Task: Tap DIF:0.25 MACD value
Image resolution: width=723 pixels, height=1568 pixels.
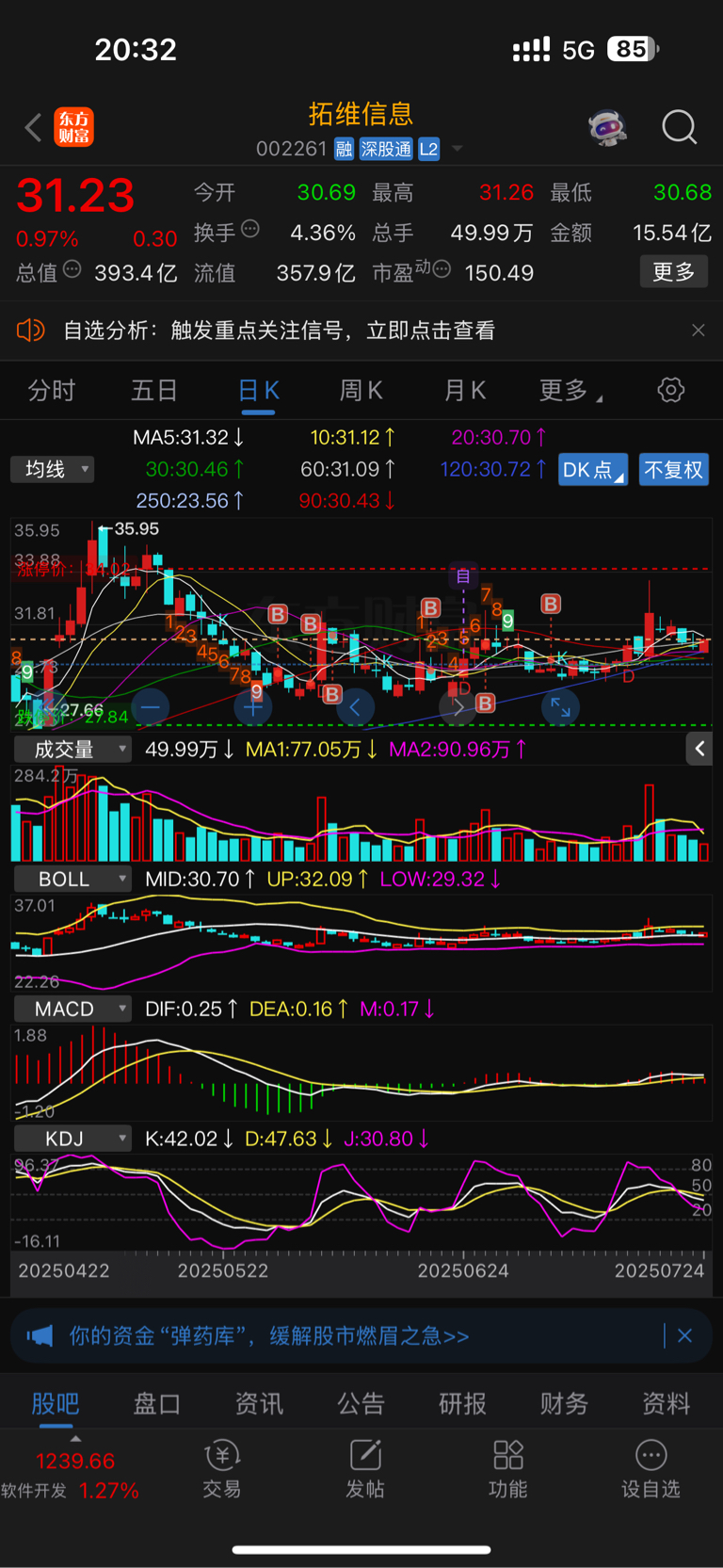Action: pos(192,1009)
